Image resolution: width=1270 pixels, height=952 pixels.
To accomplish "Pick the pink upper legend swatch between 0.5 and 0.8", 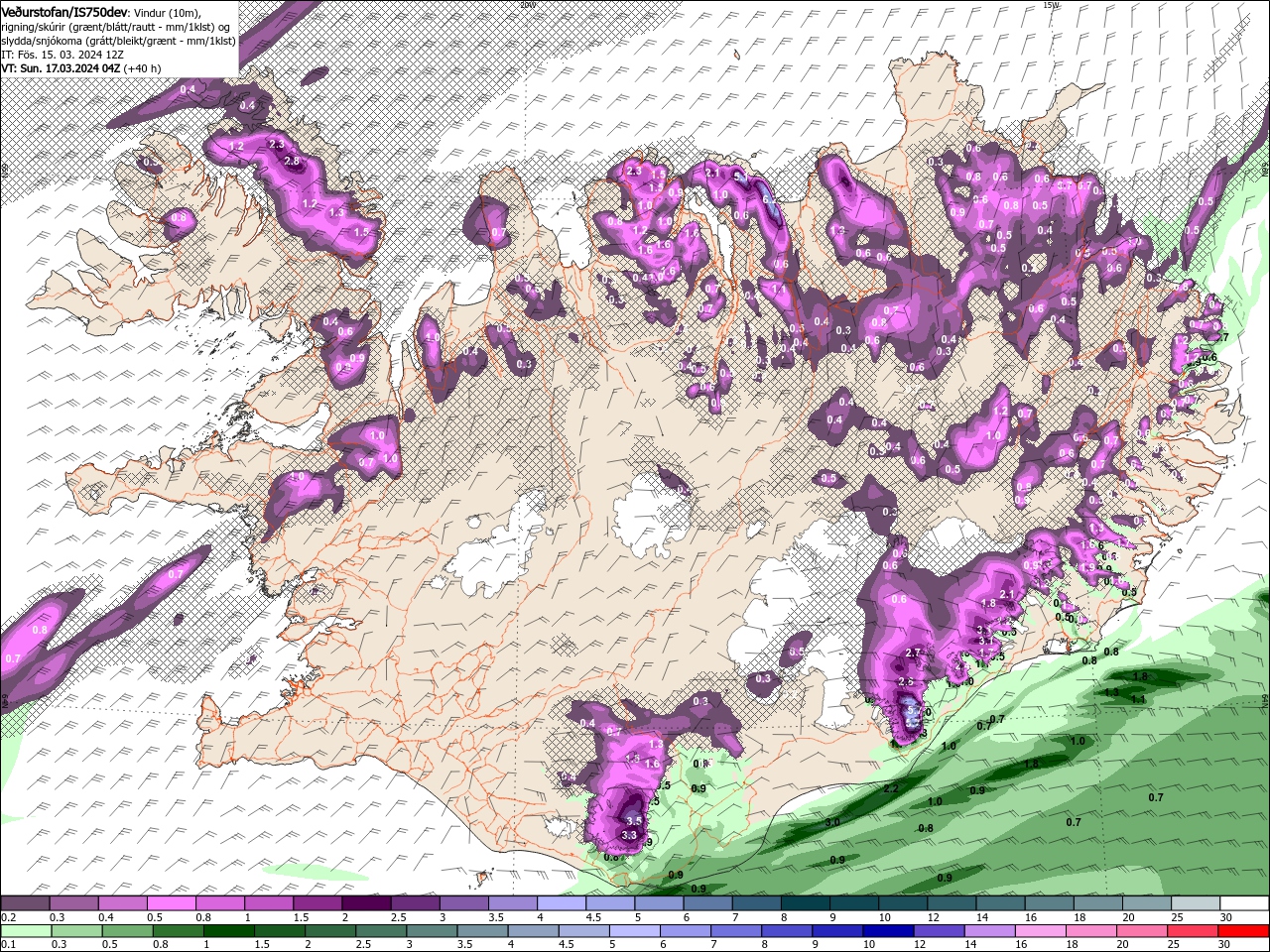I will [171, 903].
